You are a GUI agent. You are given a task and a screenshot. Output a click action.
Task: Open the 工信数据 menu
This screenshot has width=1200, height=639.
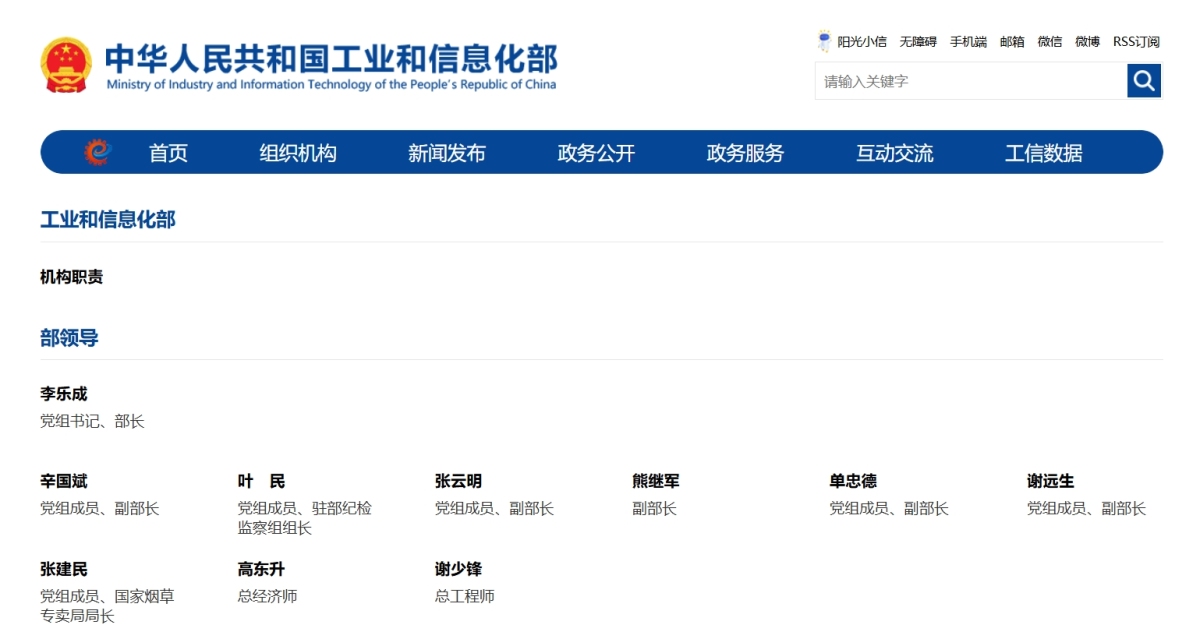(x=1043, y=153)
